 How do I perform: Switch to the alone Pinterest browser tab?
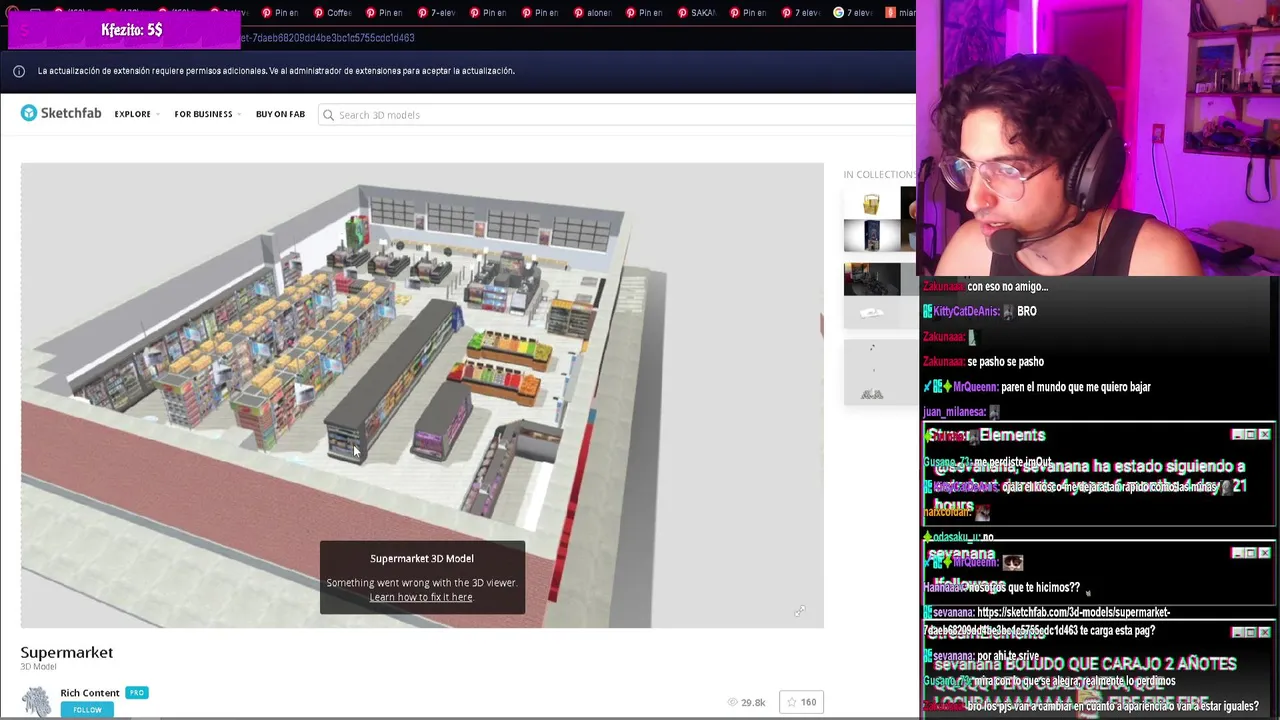pyautogui.click(x=592, y=13)
